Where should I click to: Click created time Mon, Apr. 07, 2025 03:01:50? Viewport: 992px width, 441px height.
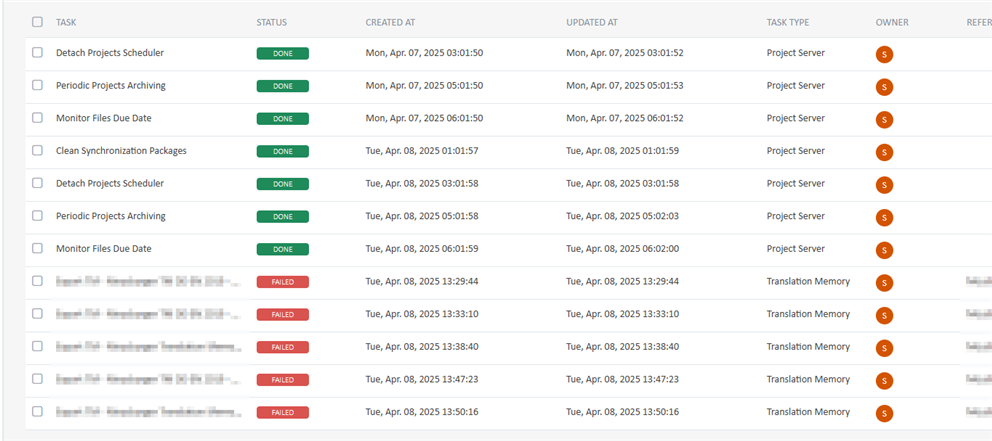[x=425, y=53]
